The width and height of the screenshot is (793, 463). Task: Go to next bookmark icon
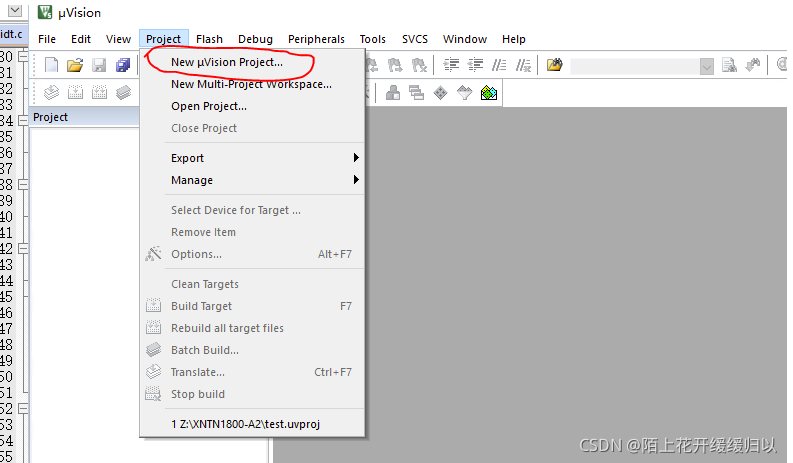pos(395,65)
